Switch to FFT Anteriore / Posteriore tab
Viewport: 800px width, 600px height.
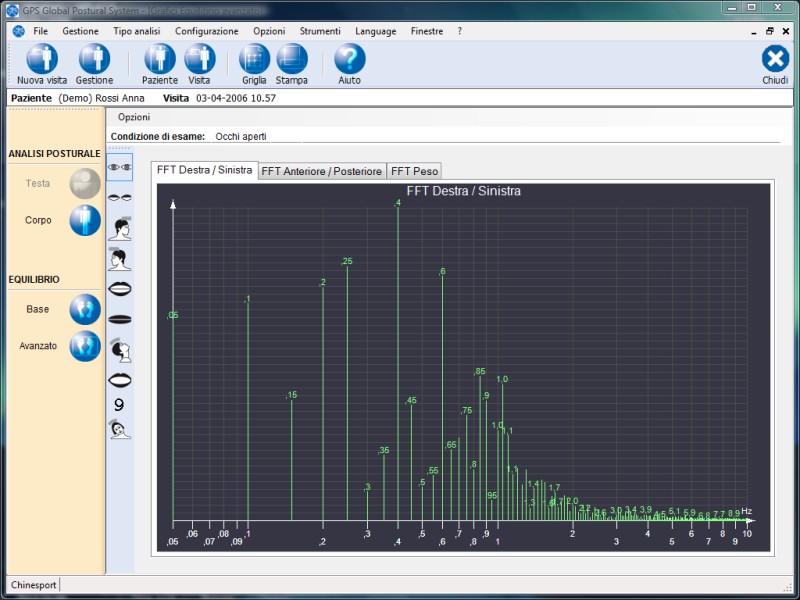322,172
